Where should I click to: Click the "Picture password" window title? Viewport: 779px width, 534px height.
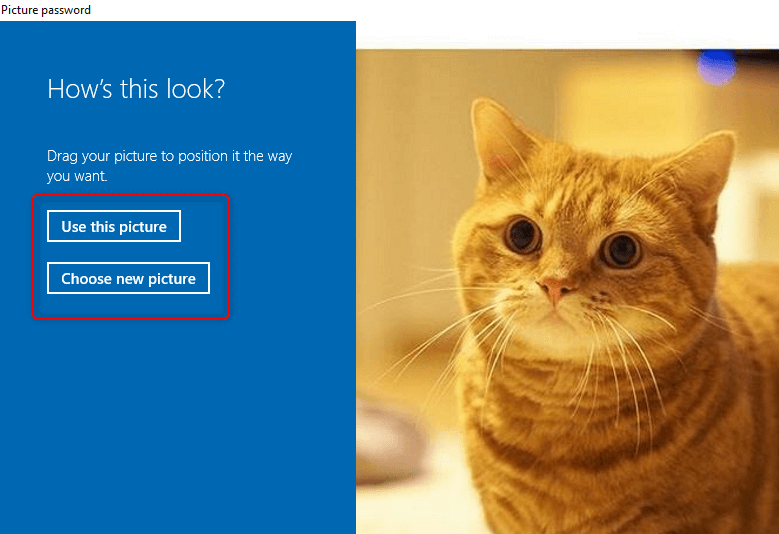tap(46, 10)
